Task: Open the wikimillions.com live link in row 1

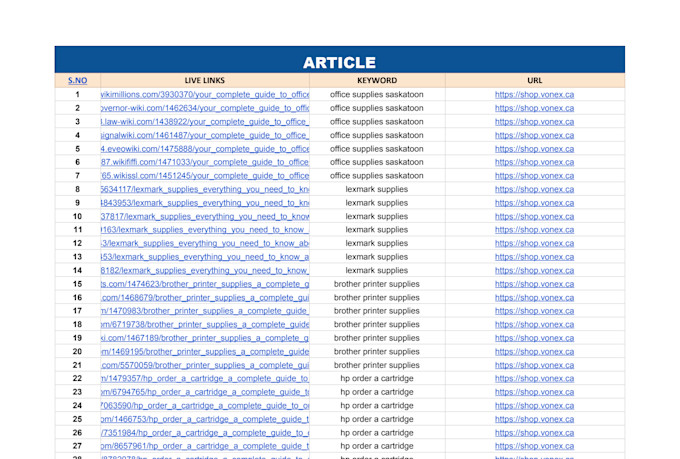Action: (x=205, y=95)
